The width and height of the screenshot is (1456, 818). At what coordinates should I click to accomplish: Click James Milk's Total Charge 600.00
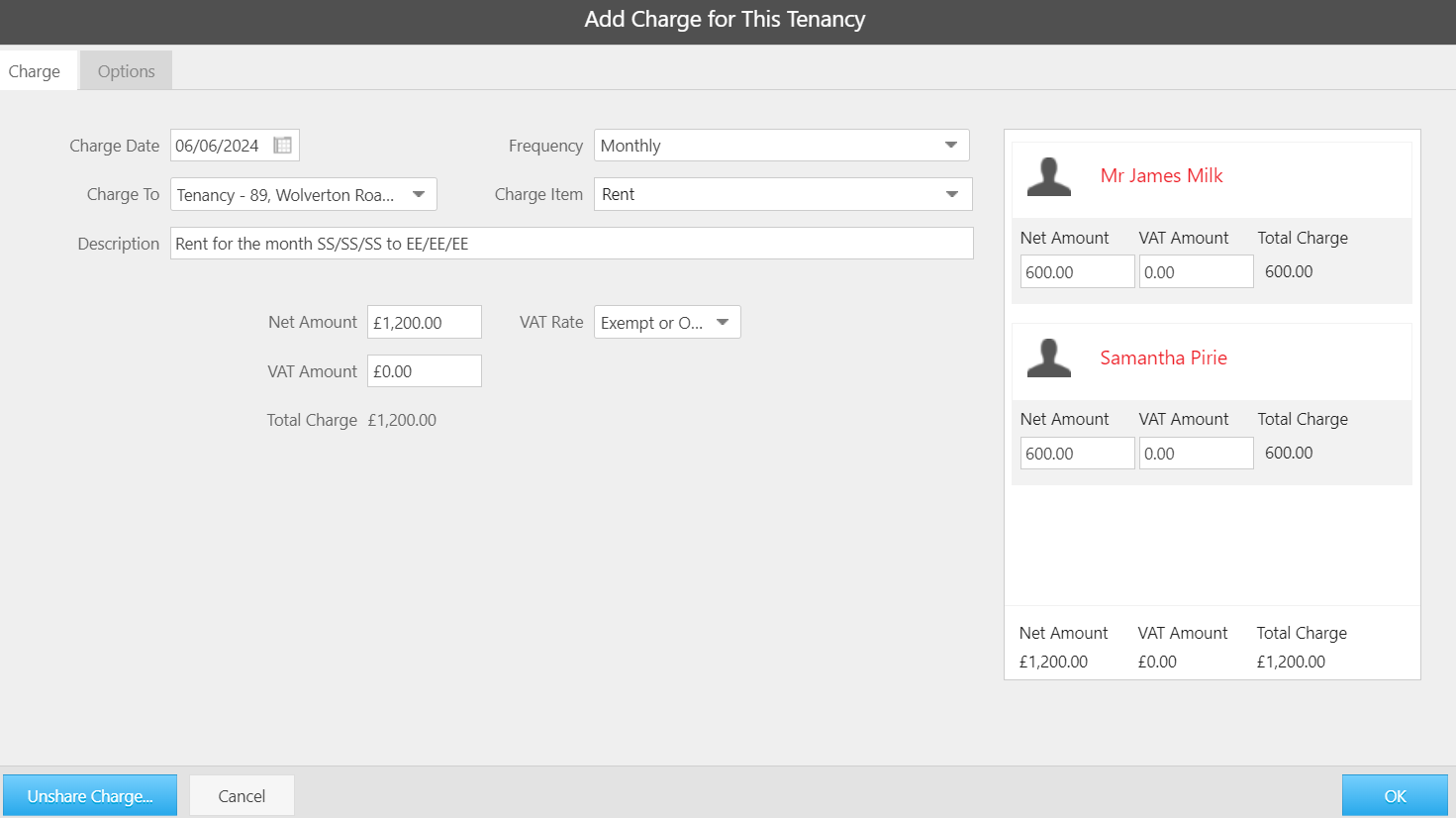pyautogui.click(x=1289, y=271)
